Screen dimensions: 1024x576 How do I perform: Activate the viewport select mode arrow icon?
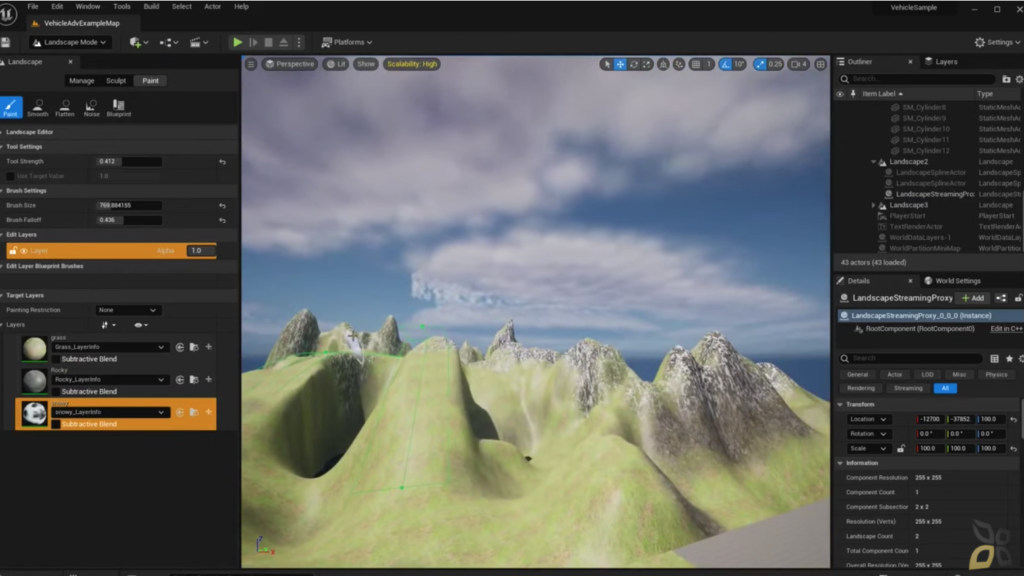tap(607, 64)
